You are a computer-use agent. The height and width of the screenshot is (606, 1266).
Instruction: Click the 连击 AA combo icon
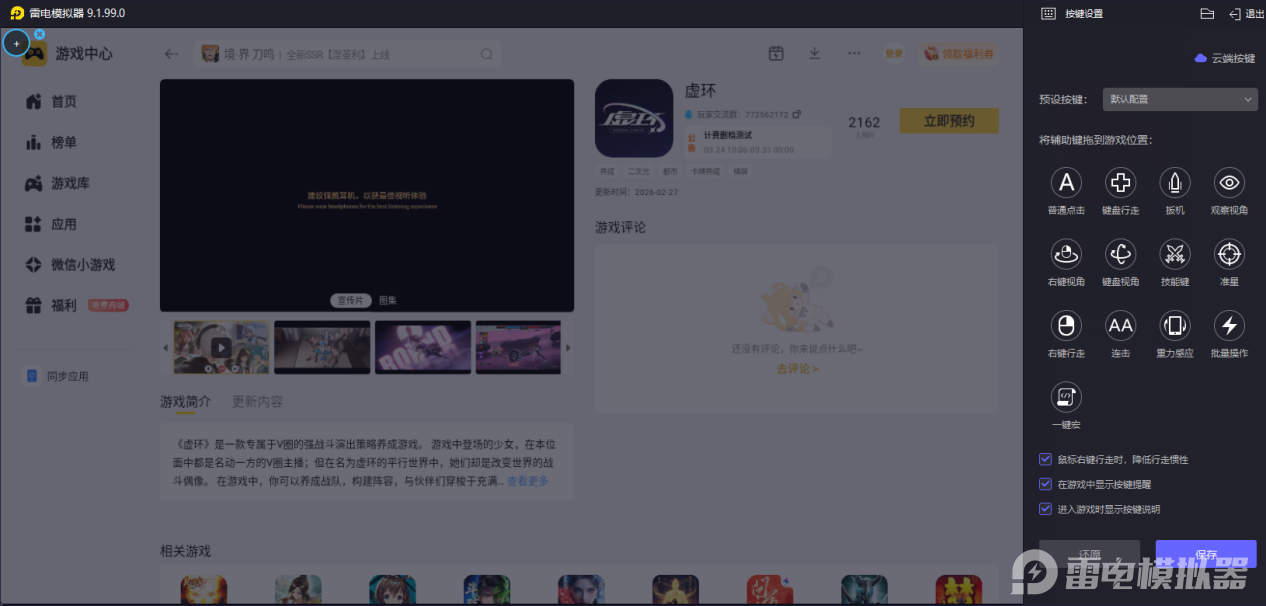[x=1120, y=325]
